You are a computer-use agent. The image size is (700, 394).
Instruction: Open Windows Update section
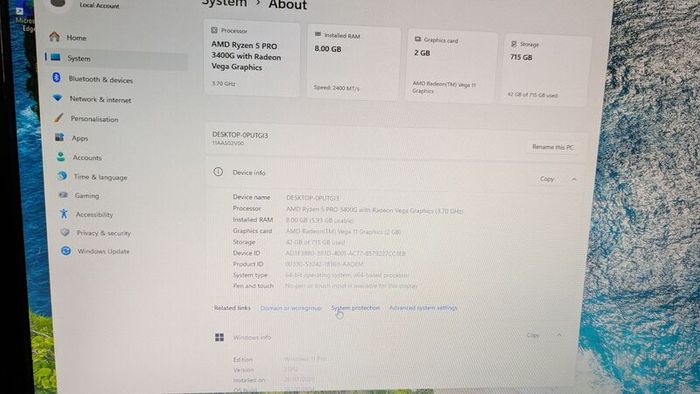click(x=103, y=251)
